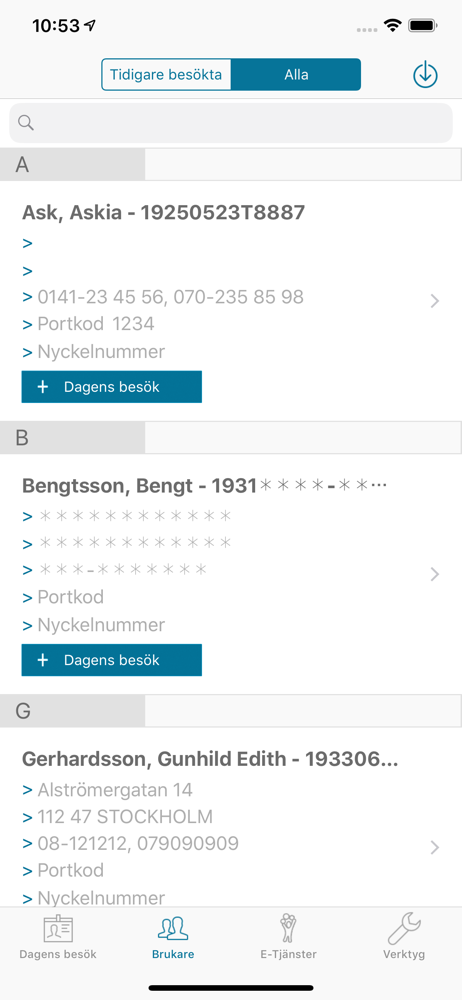This screenshot has width=462, height=1000.
Task: Select the Brukare tab icon
Action: coord(173,930)
